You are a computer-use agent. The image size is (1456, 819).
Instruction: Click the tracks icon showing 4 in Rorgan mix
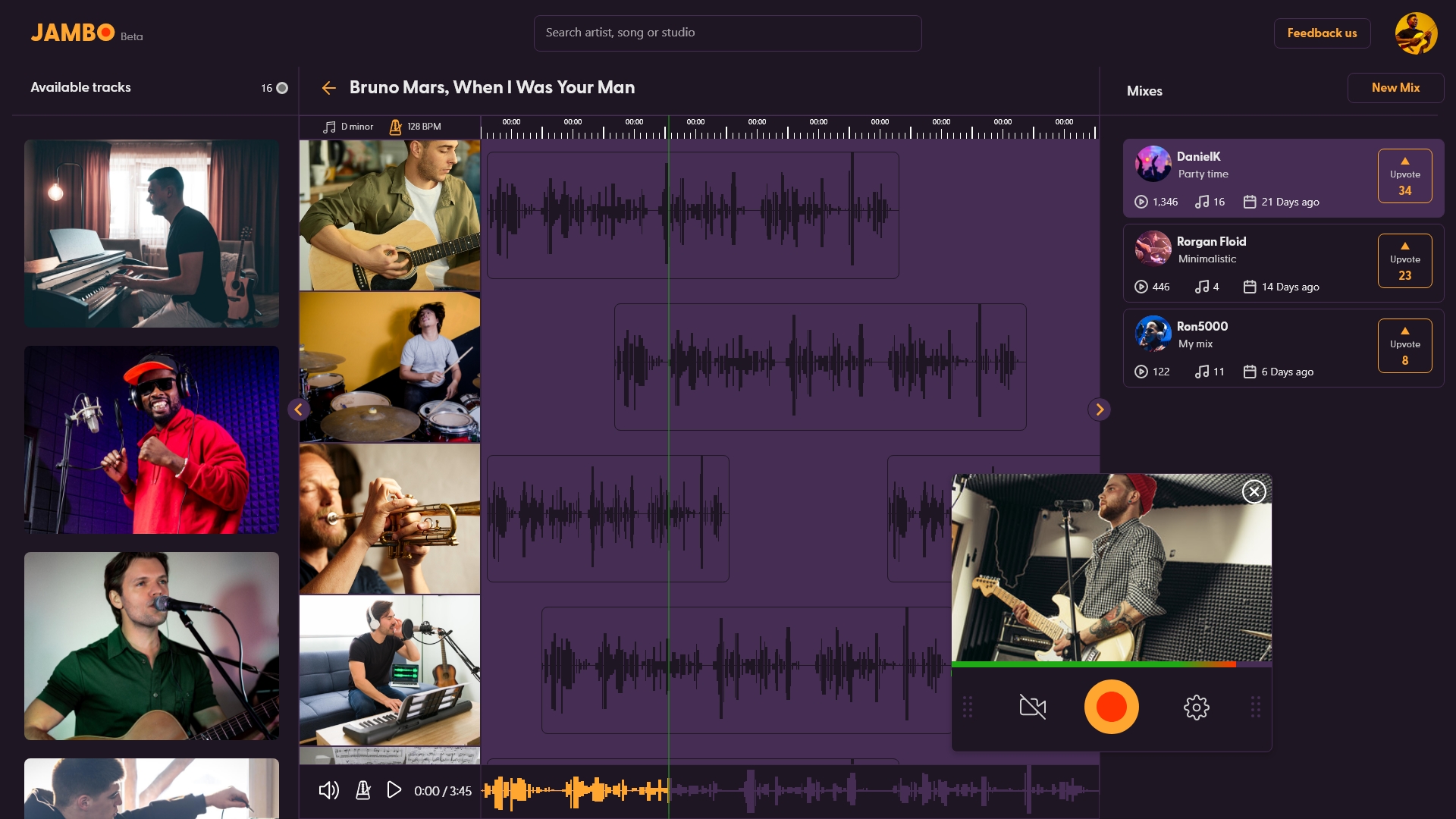(1201, 287)
